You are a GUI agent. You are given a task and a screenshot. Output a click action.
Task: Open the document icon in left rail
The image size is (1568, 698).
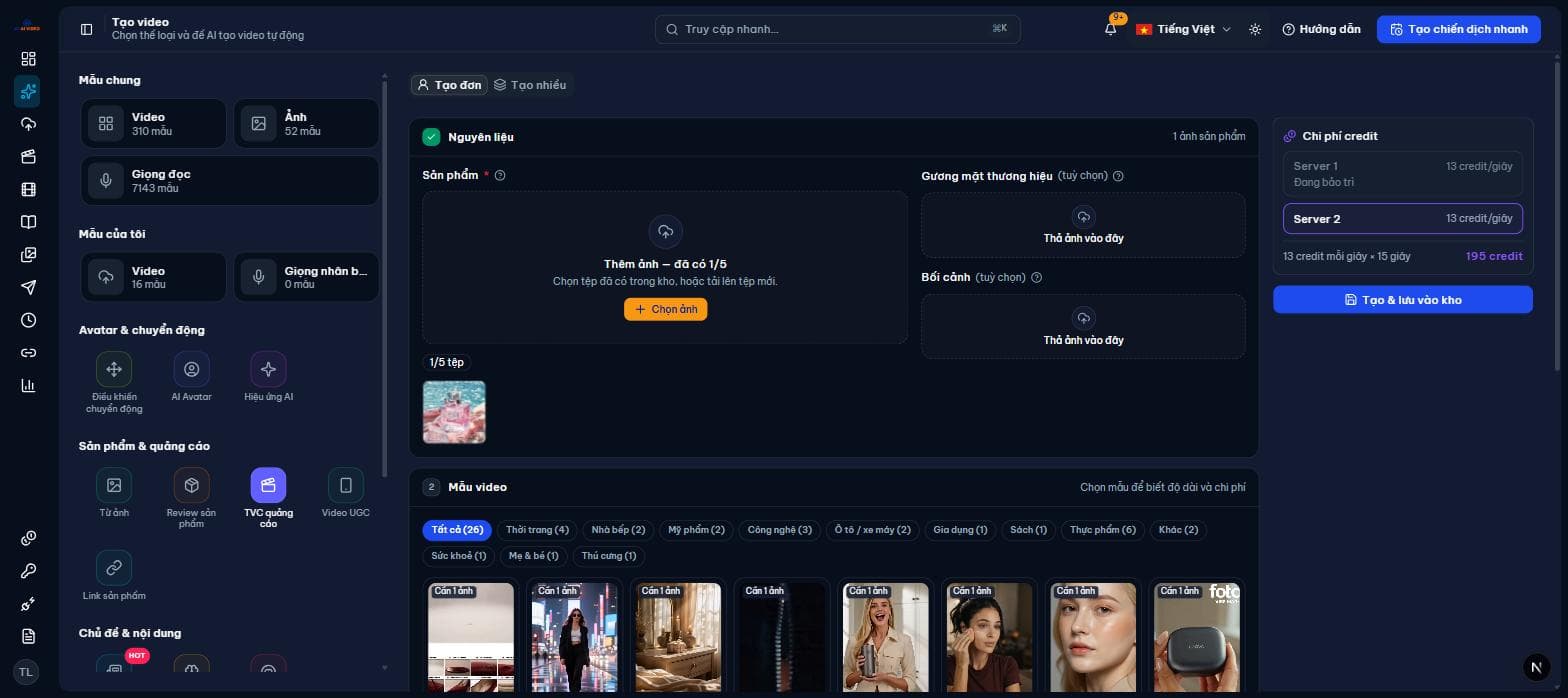[28, 637]
